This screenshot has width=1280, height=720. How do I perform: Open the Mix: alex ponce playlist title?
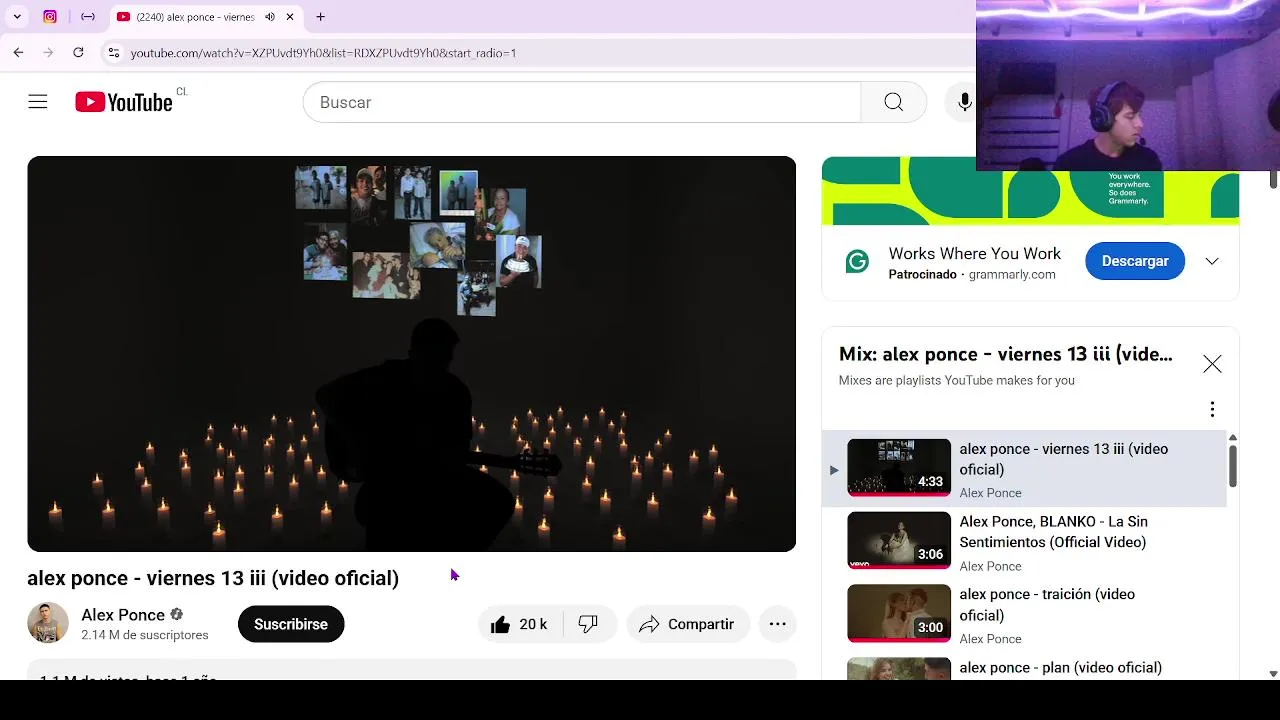tap(1006, 354)
